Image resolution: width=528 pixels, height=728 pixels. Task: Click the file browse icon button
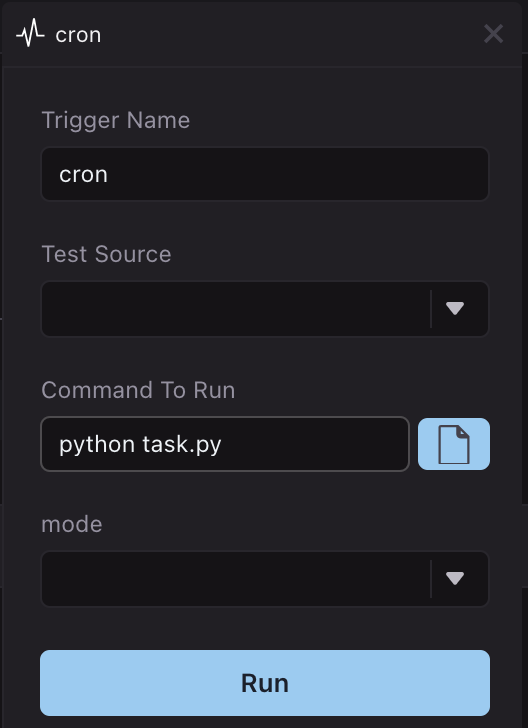[x=454, y=444]
